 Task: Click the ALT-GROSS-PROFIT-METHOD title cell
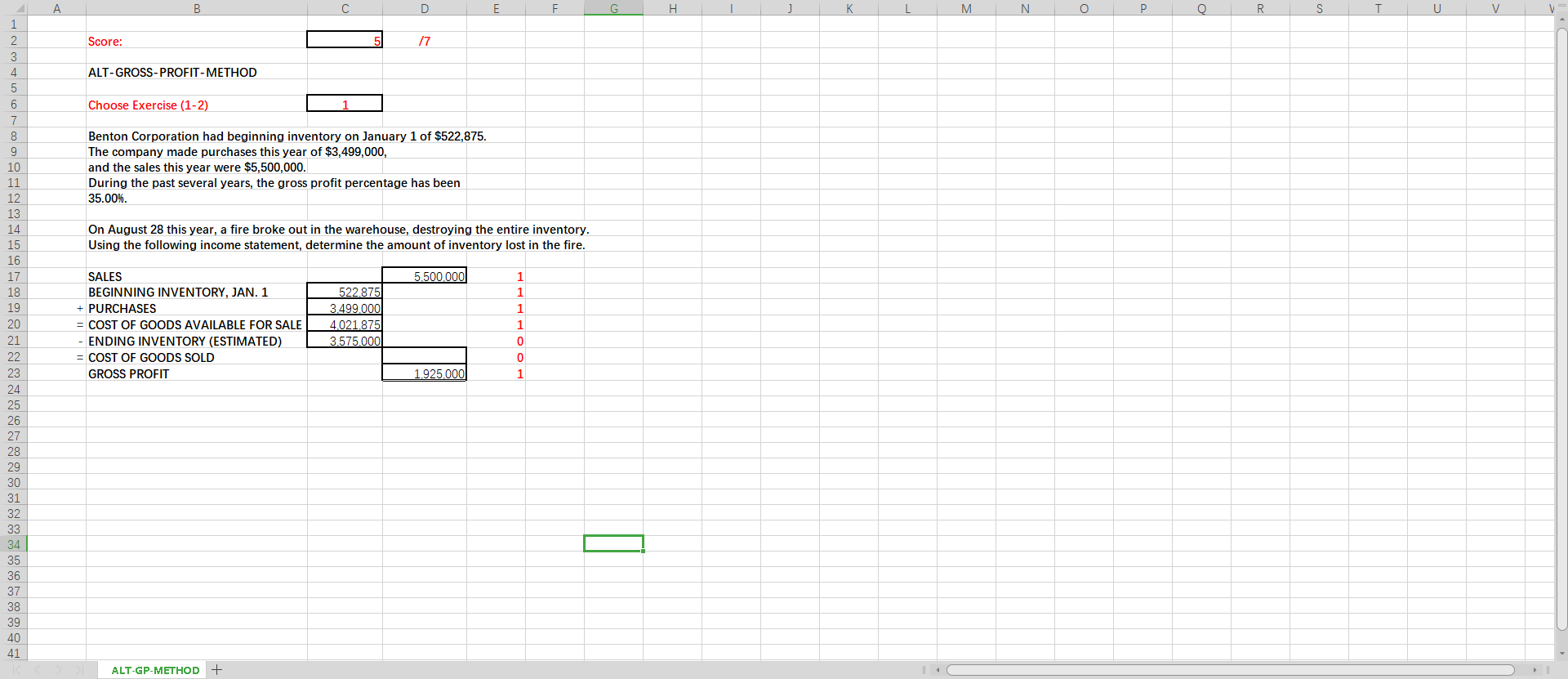[x=172, y=72]
